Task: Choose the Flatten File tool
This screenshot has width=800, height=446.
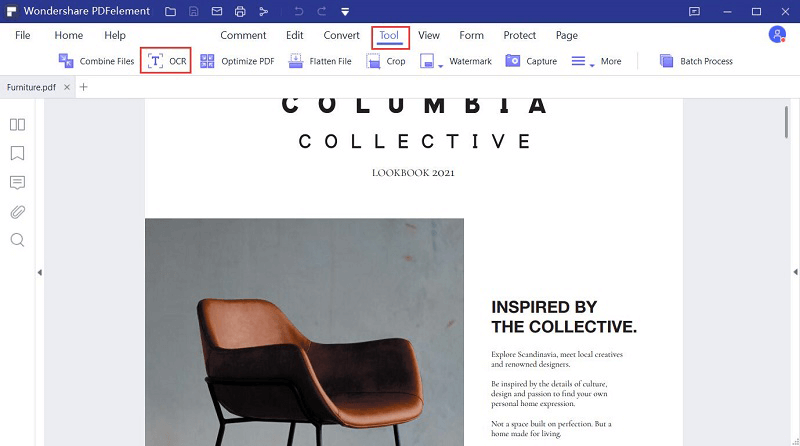Action: pyautogui.click(x=320, y=61)
